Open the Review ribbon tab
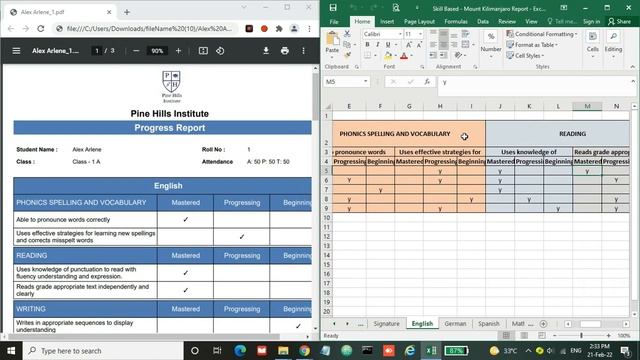 click(x=507, y=21)
